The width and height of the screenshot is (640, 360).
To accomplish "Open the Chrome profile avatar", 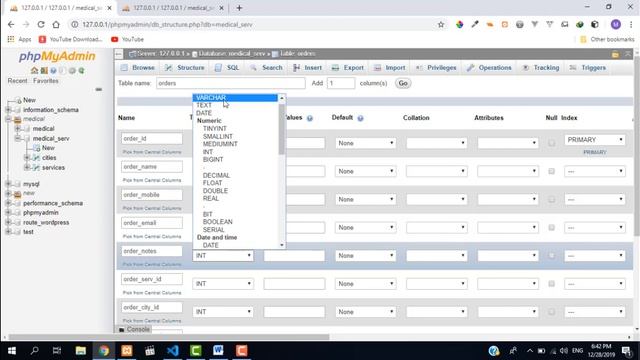I will [616, 24].
